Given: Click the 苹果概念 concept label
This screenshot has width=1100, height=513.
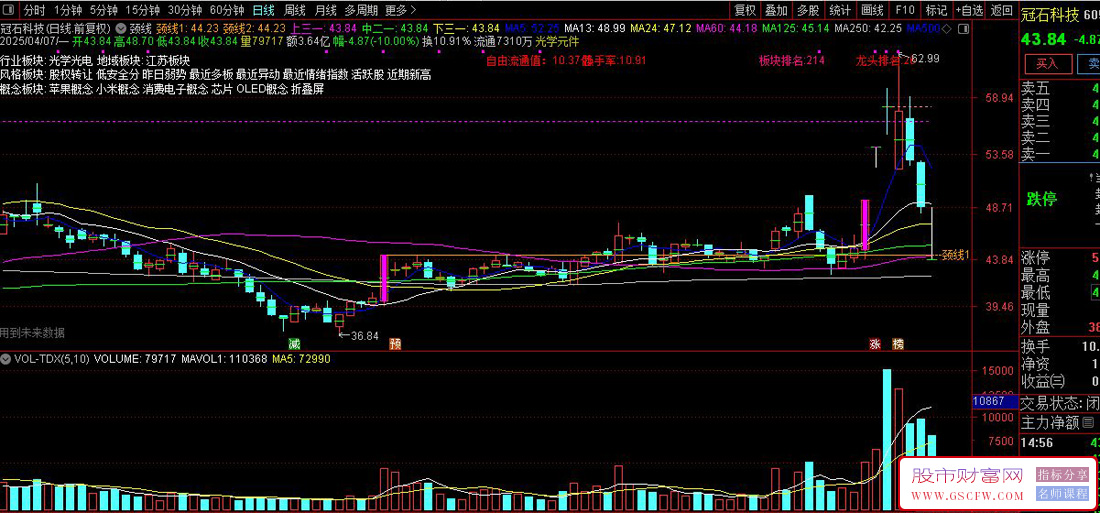Looking at the screenshot, I should click(70, 89).
